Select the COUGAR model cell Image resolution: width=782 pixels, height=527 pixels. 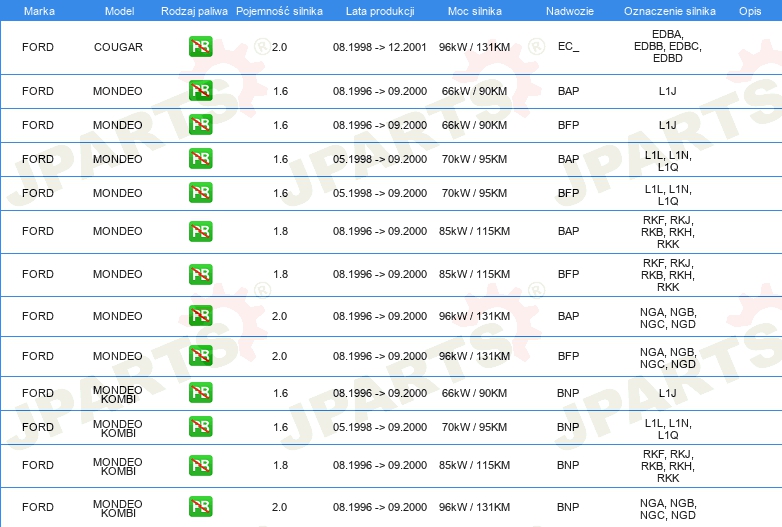pos(118,47)
